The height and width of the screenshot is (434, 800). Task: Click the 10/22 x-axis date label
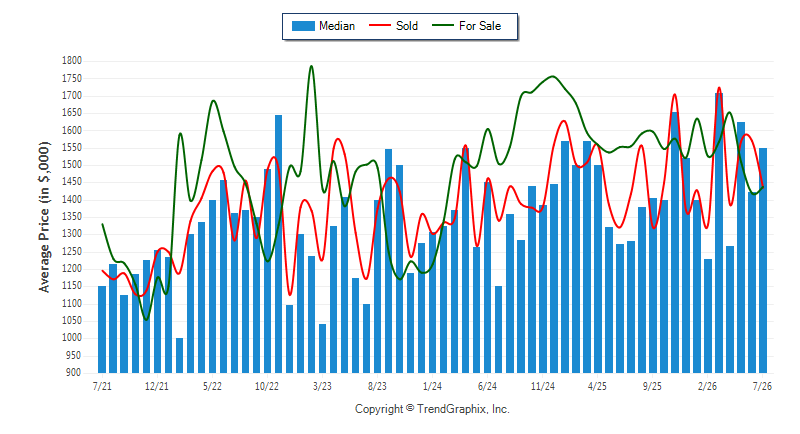[267, 386]
